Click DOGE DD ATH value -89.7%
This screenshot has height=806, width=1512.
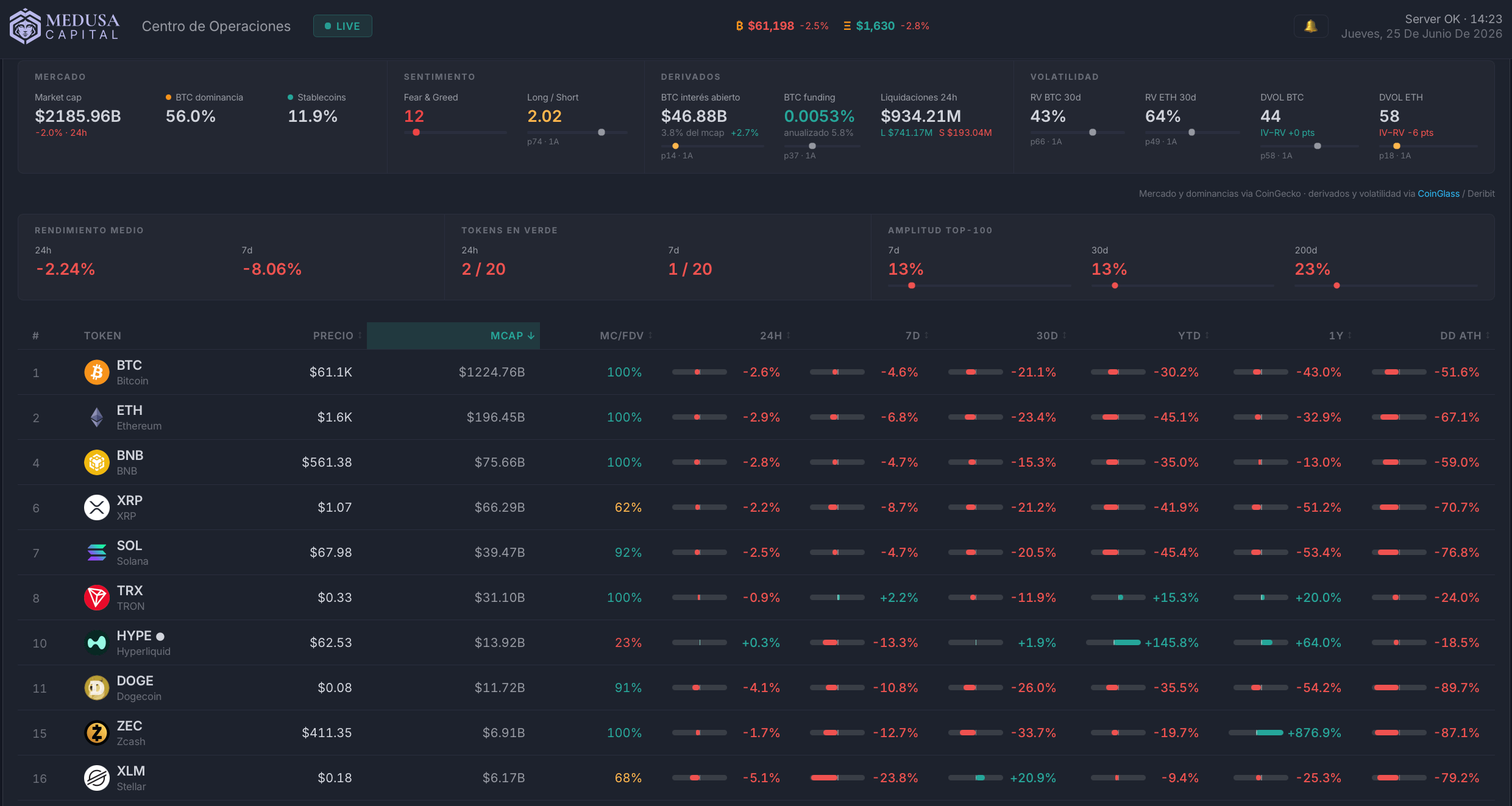[x=1457, y=688]
